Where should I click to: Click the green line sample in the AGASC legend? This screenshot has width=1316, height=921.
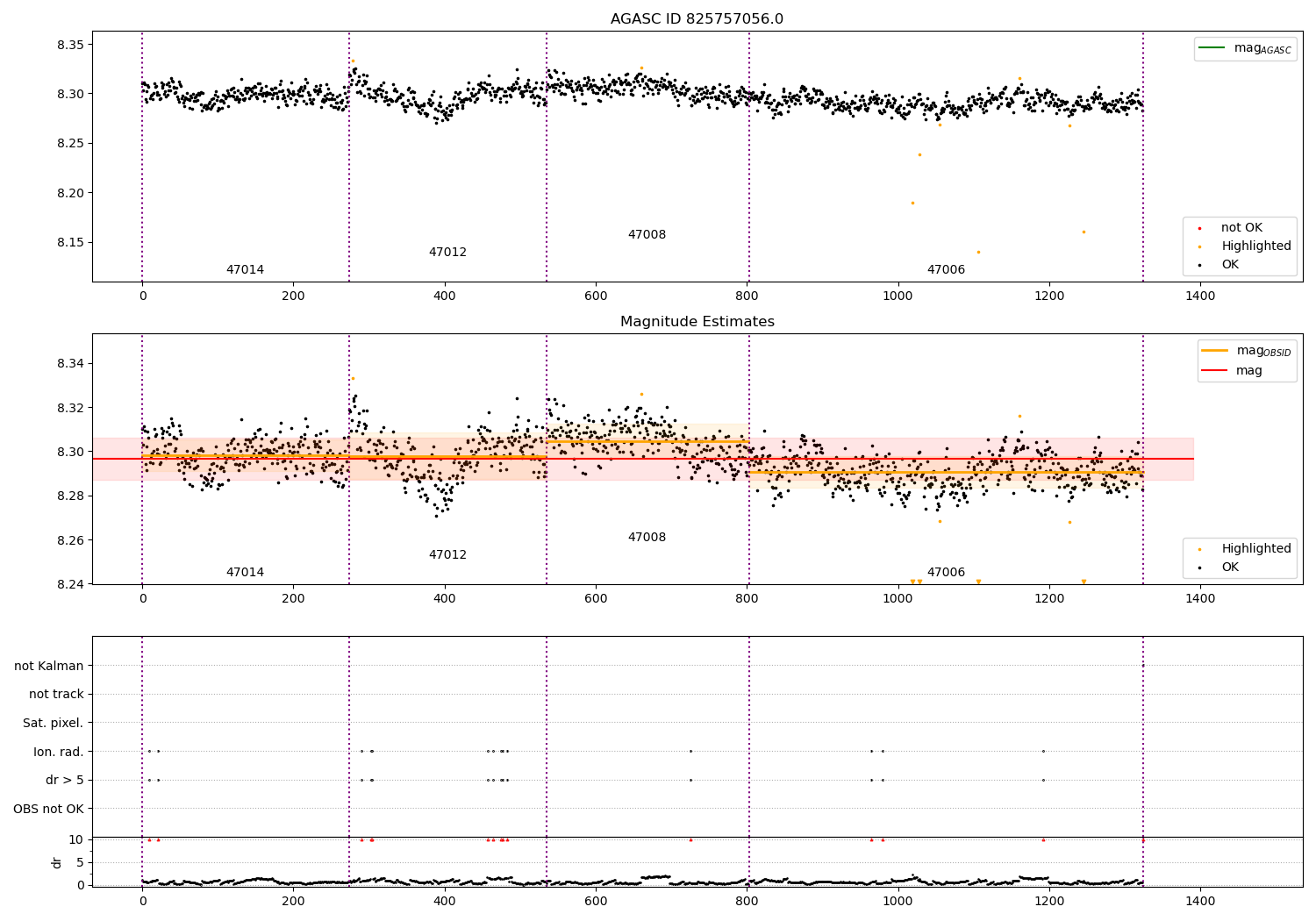[1212, 47]
